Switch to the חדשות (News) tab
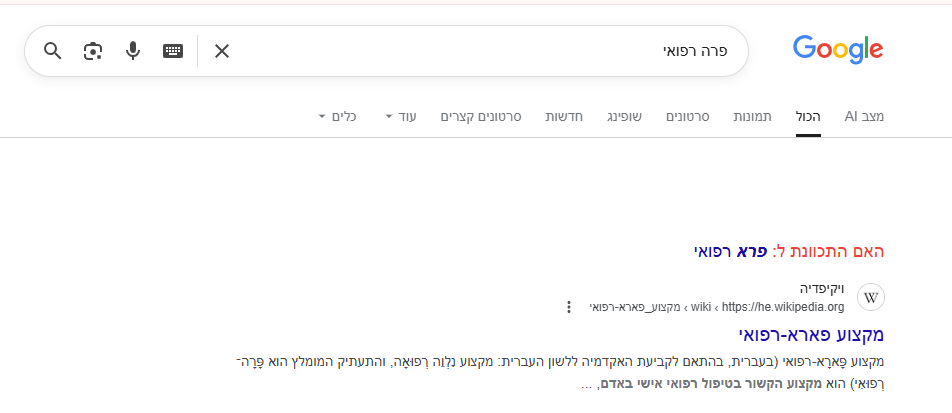952x413 pixels. (x=564, y=117)
